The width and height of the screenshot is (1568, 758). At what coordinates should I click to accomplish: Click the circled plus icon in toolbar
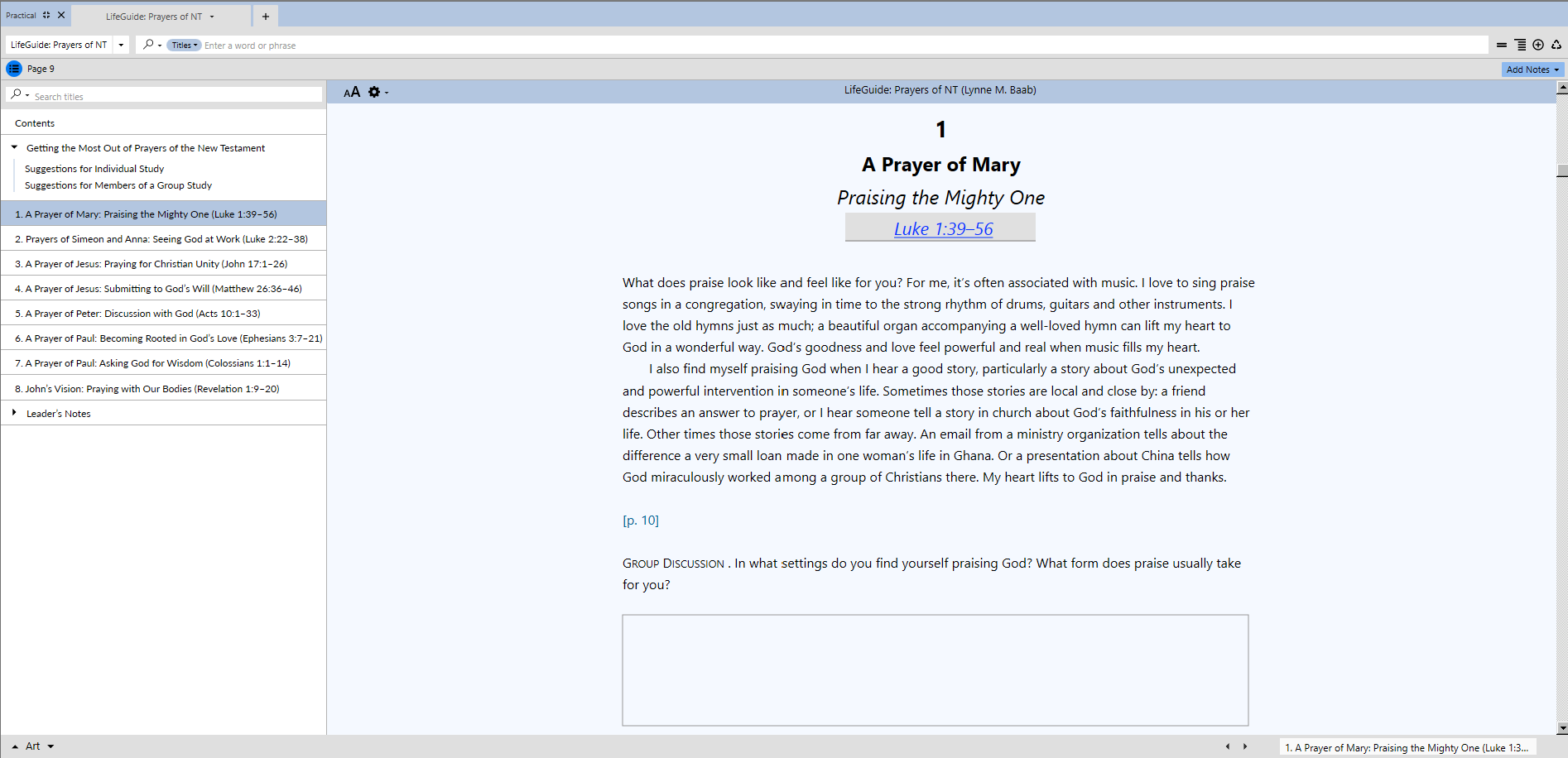[1538, 45]
